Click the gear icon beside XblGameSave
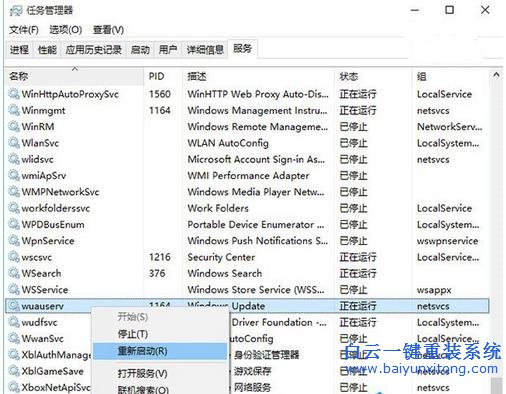Screen dimensions: 506x394 click(14, 371)
